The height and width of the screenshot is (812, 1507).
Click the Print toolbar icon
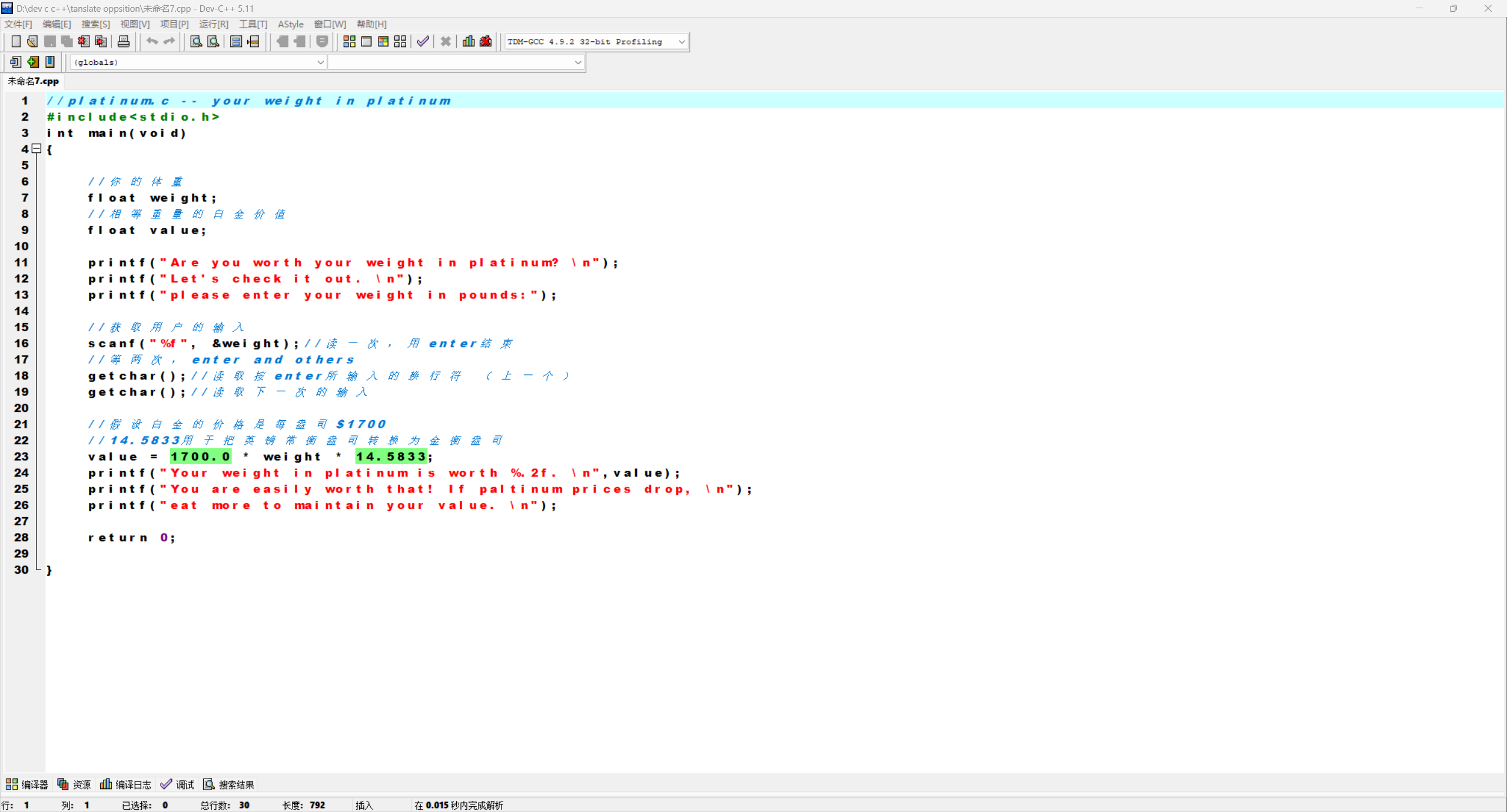124,41
